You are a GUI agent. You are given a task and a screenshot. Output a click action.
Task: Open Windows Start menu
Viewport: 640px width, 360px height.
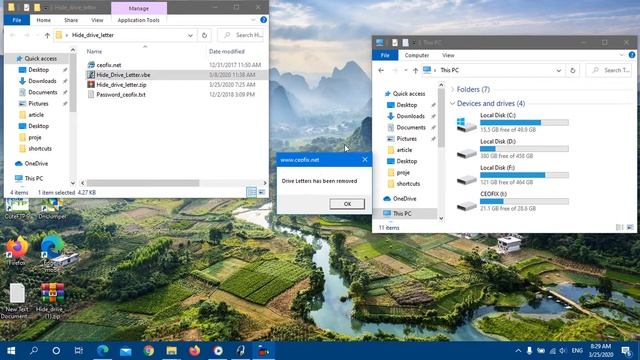coord(11,351)
